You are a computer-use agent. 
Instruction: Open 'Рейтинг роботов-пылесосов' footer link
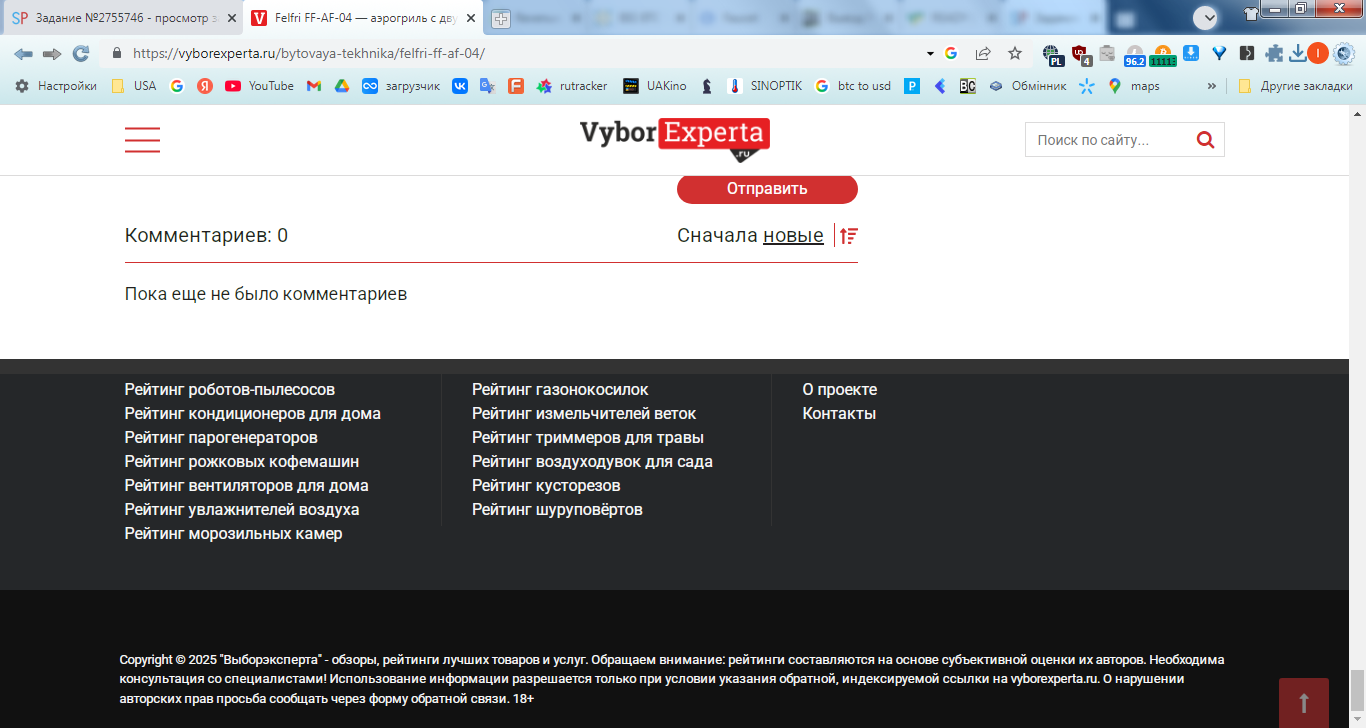point(230,390)
